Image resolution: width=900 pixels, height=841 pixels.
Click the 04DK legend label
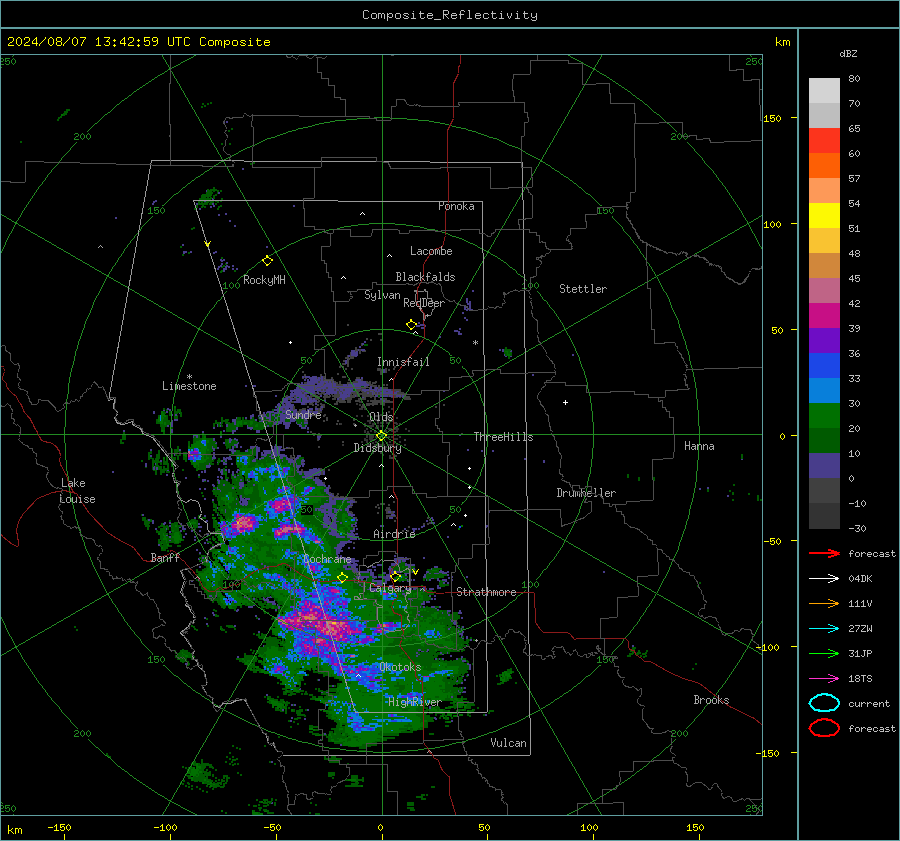click(860, 579)
